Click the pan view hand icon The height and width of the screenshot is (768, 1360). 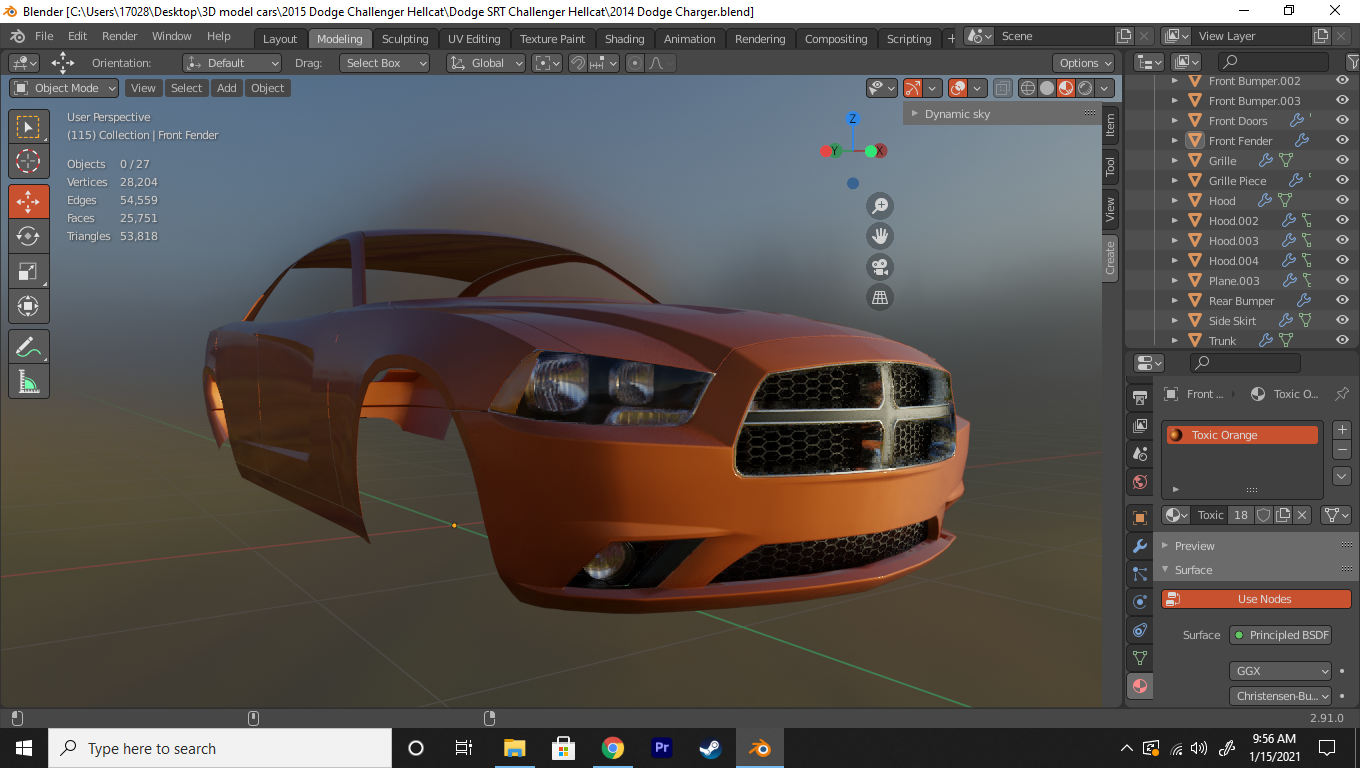[x=880, y=237]
